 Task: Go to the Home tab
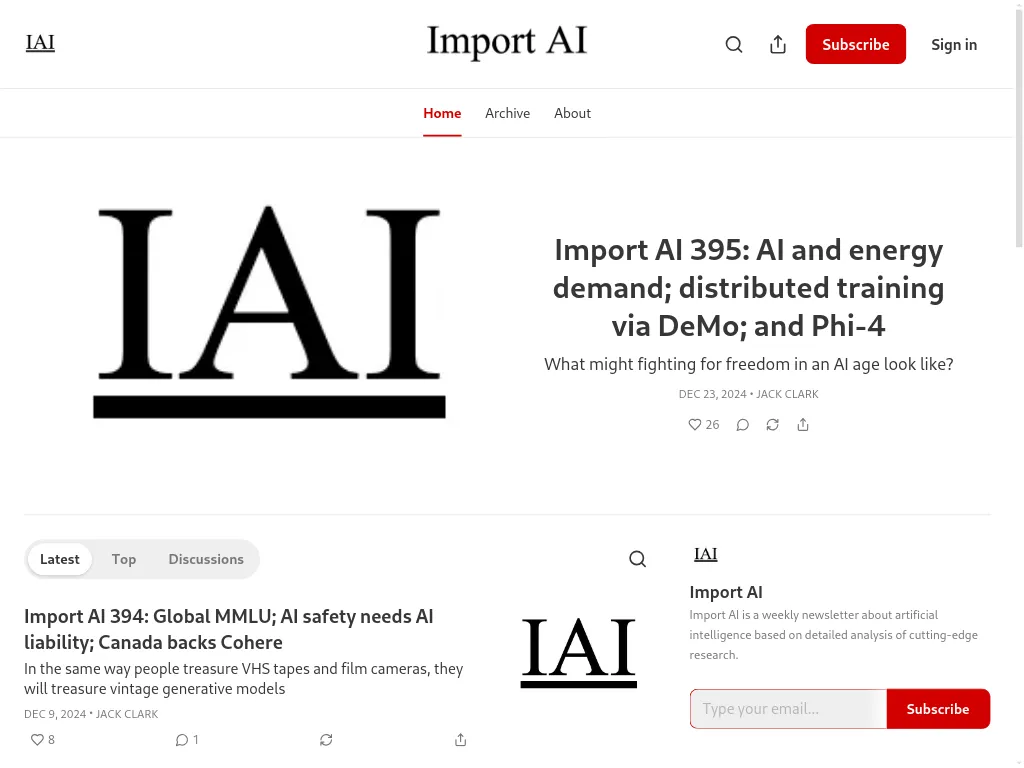442,113
